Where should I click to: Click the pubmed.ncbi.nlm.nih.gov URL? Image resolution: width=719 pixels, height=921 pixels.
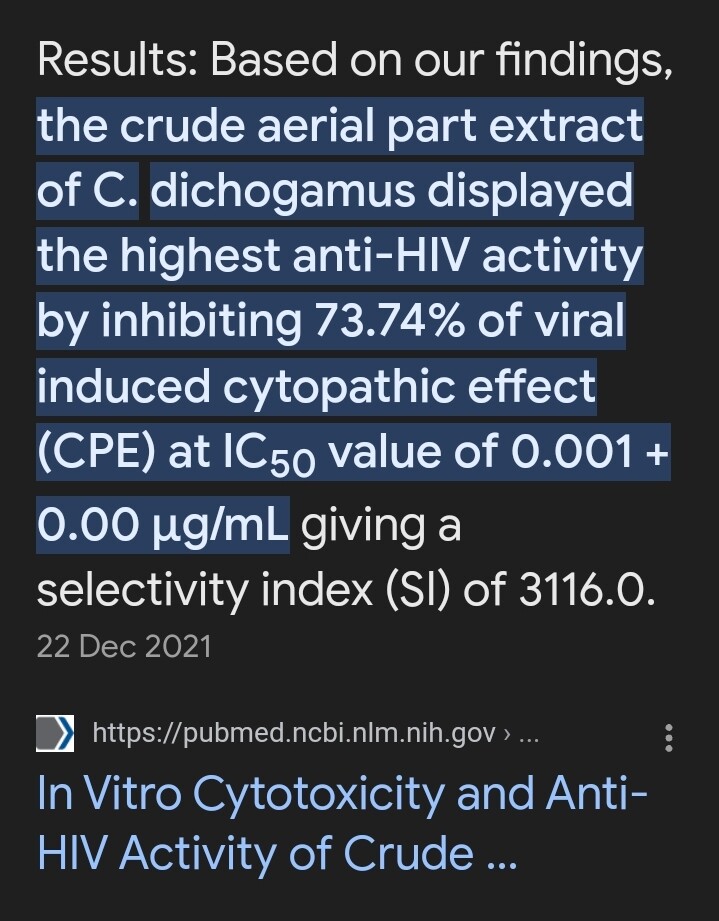(x=294, y=734)
